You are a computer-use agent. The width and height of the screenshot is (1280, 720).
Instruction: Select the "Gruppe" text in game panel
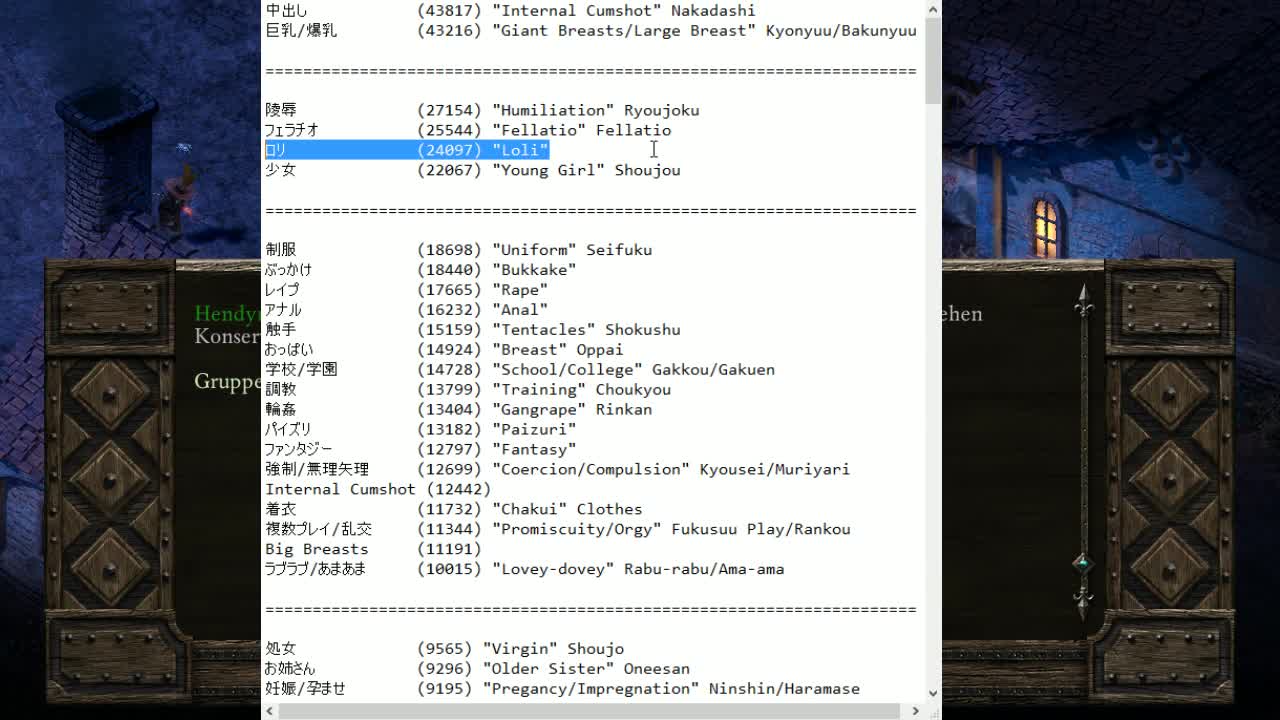(x=227, y=381)
